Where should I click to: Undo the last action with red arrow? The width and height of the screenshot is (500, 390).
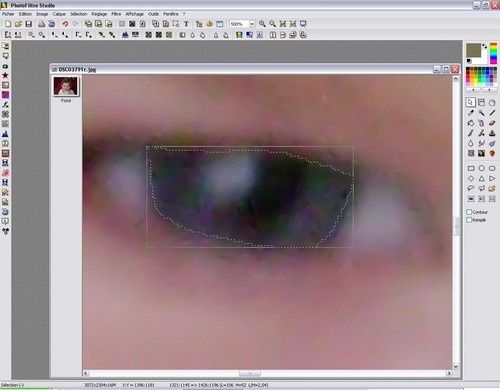(x=65, y=24)
